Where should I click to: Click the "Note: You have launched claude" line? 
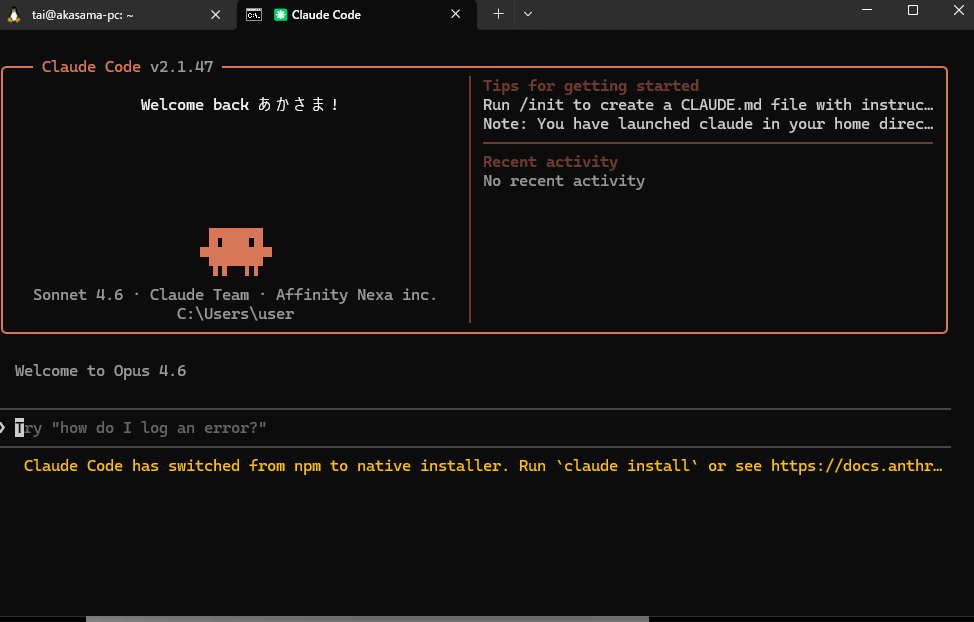pyautogui.click(x=708, y=124)
